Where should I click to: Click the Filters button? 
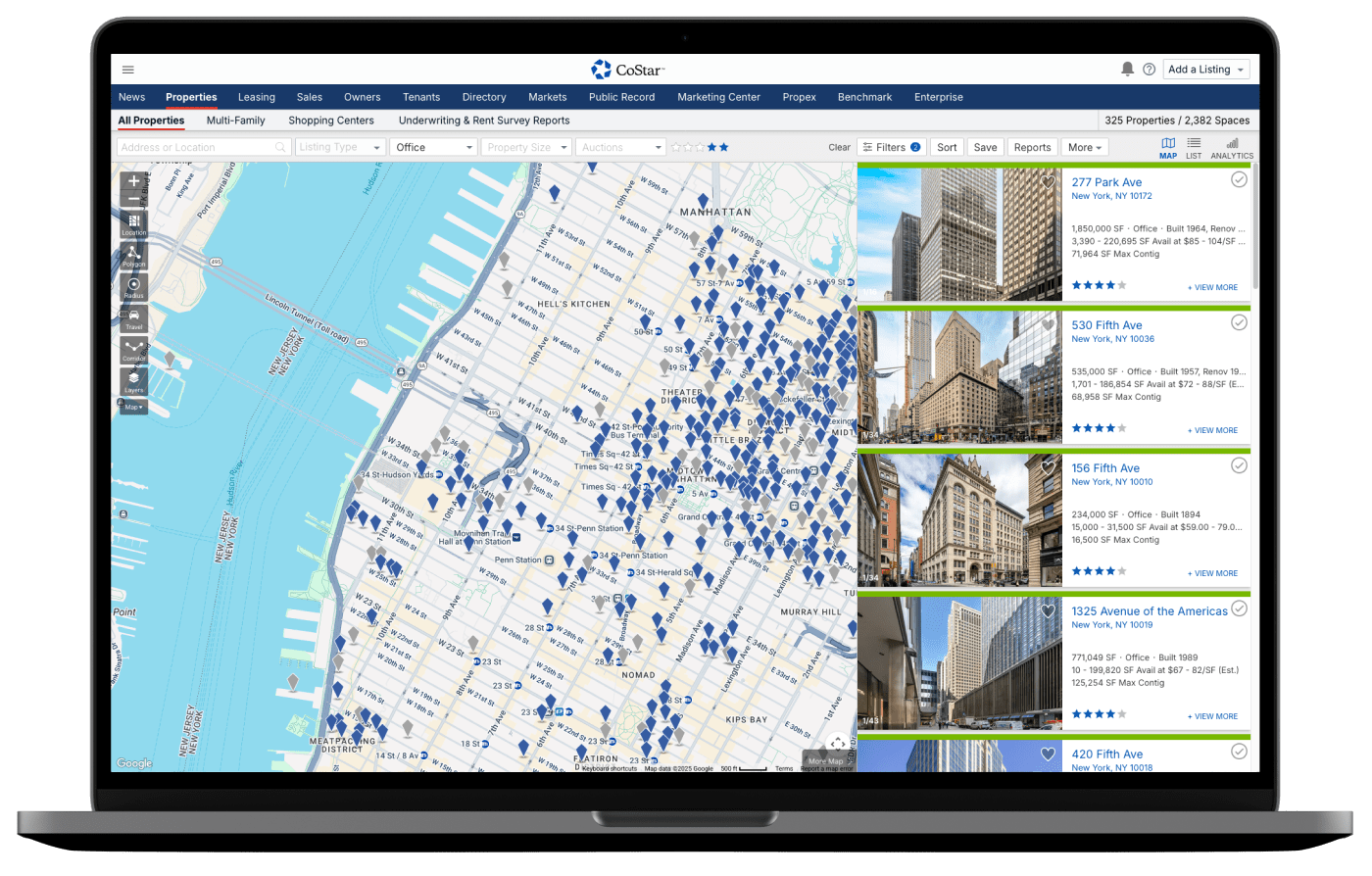pos(891,147)
